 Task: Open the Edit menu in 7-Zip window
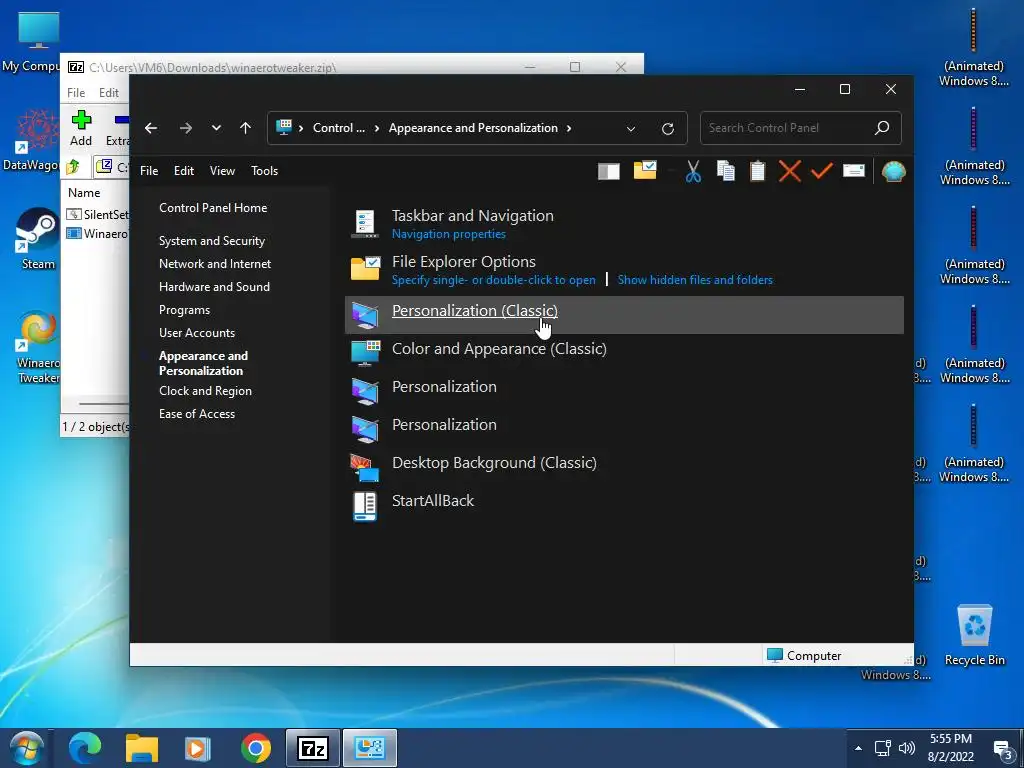point(108,93)
